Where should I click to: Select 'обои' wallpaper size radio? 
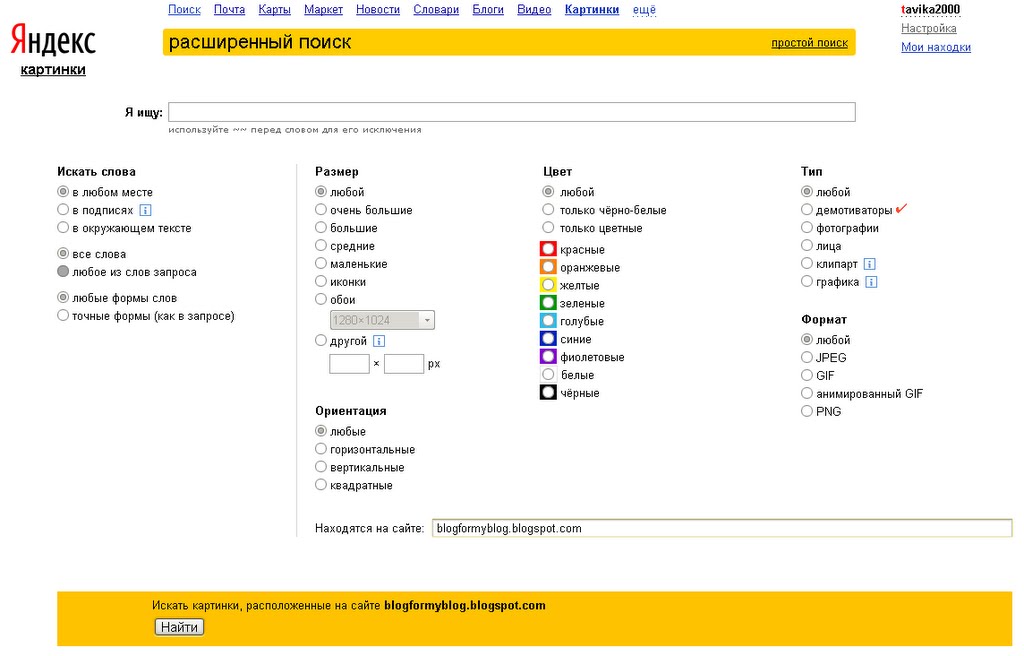click(x=321, y=299)
